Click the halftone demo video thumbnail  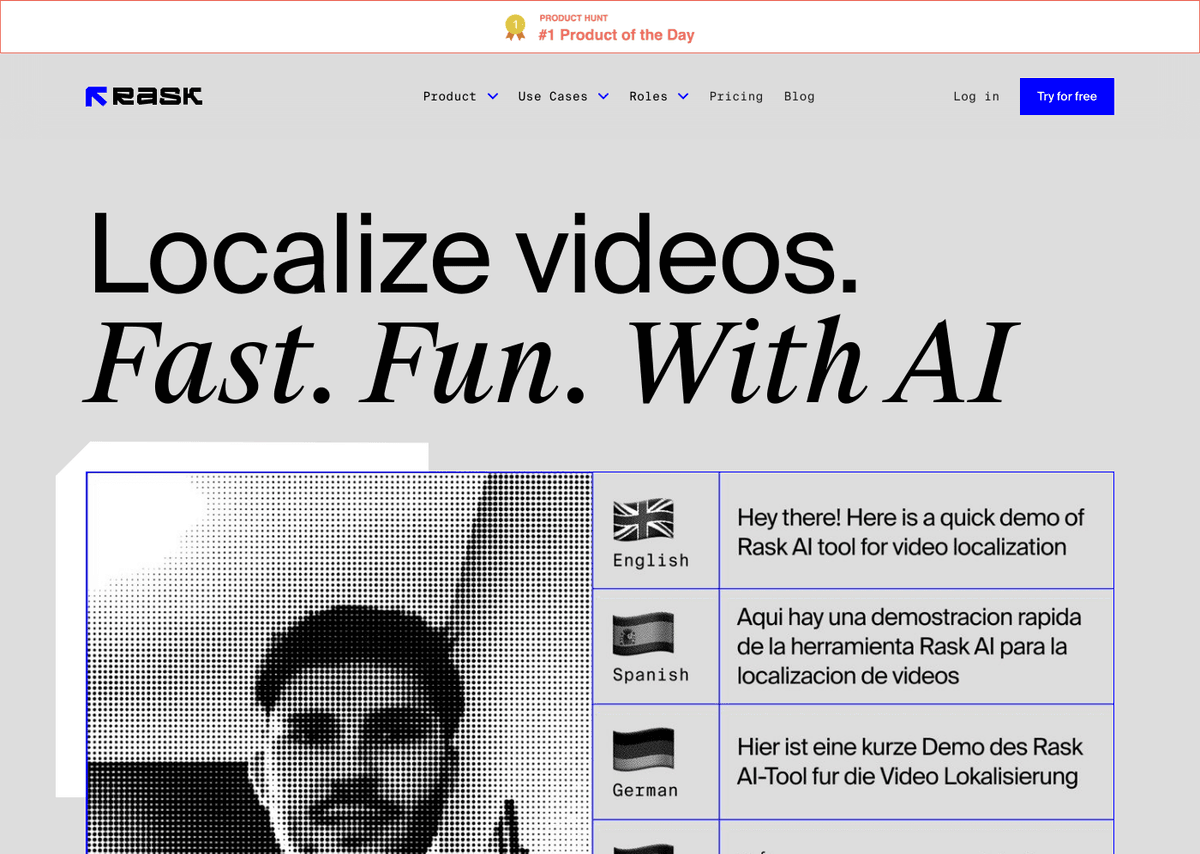(x=339, y=663)
